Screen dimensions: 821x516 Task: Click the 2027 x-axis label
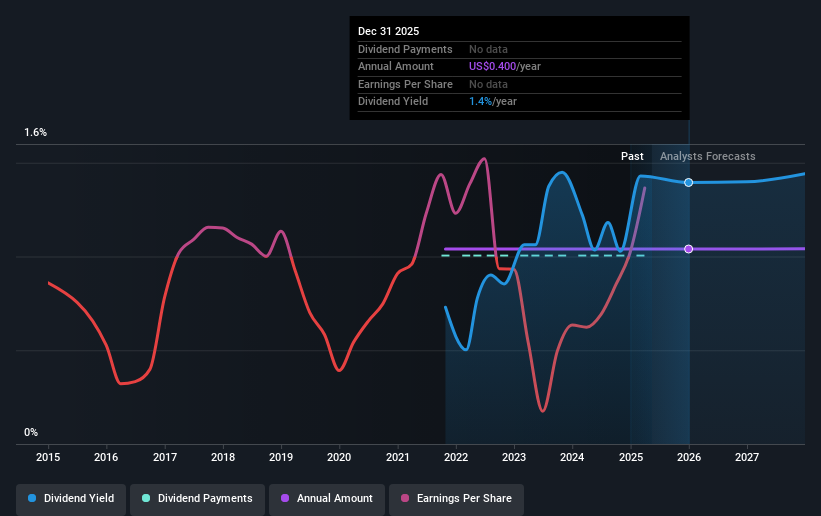click(x=747, y=457)
